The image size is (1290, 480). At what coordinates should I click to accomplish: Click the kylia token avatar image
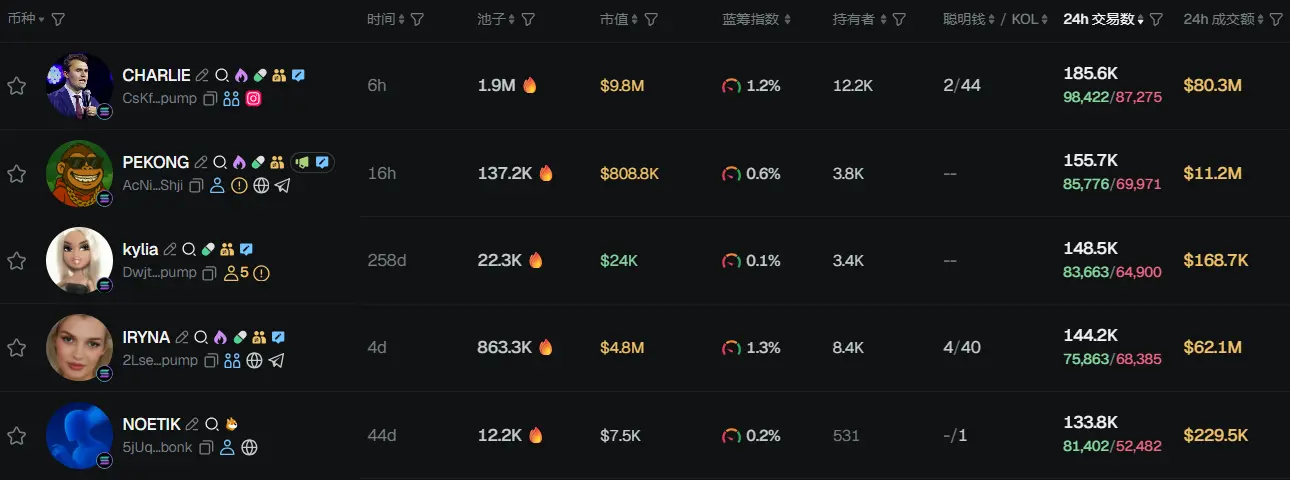[79, 260]
